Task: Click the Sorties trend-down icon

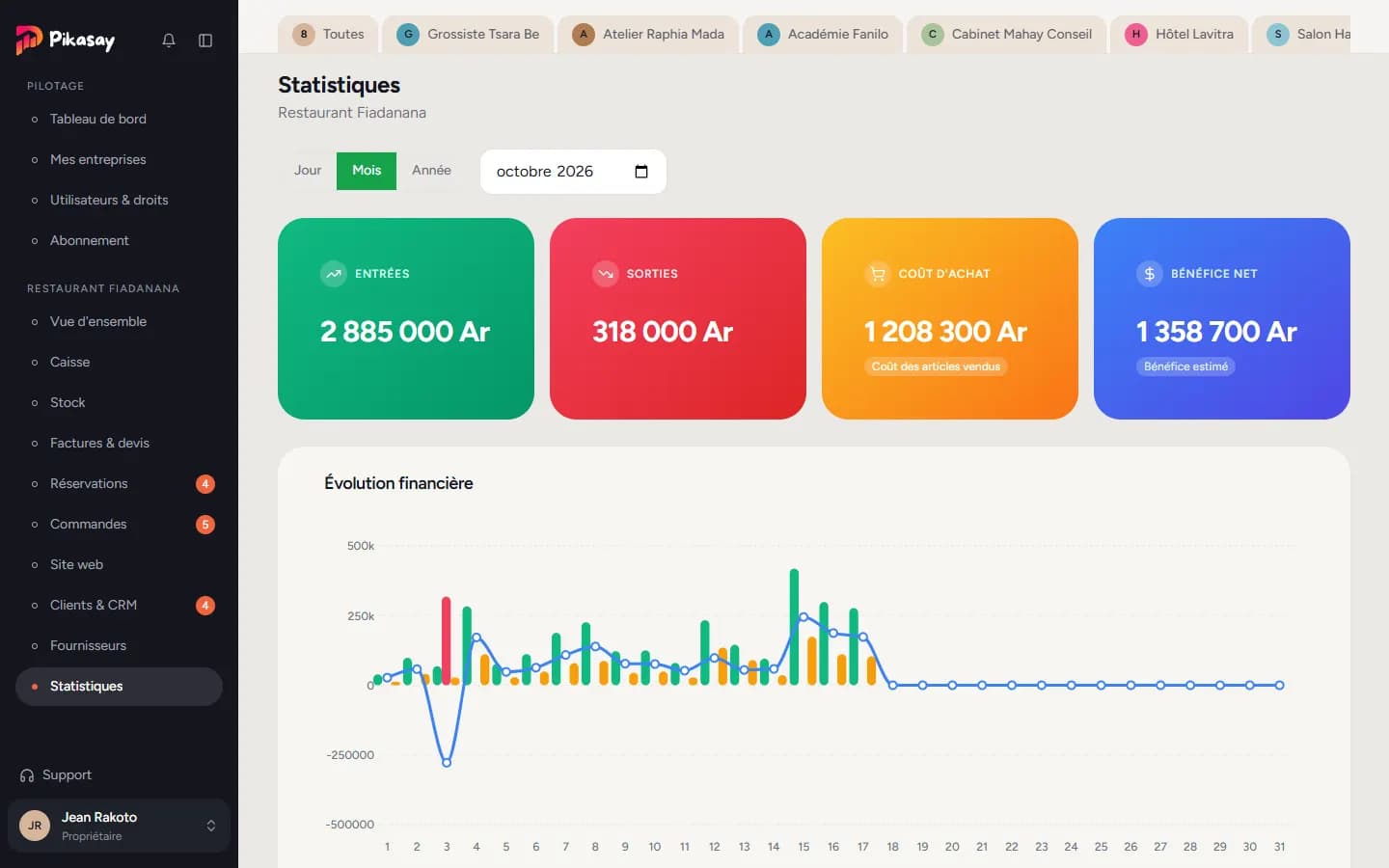Action: (x=606, y=274)
